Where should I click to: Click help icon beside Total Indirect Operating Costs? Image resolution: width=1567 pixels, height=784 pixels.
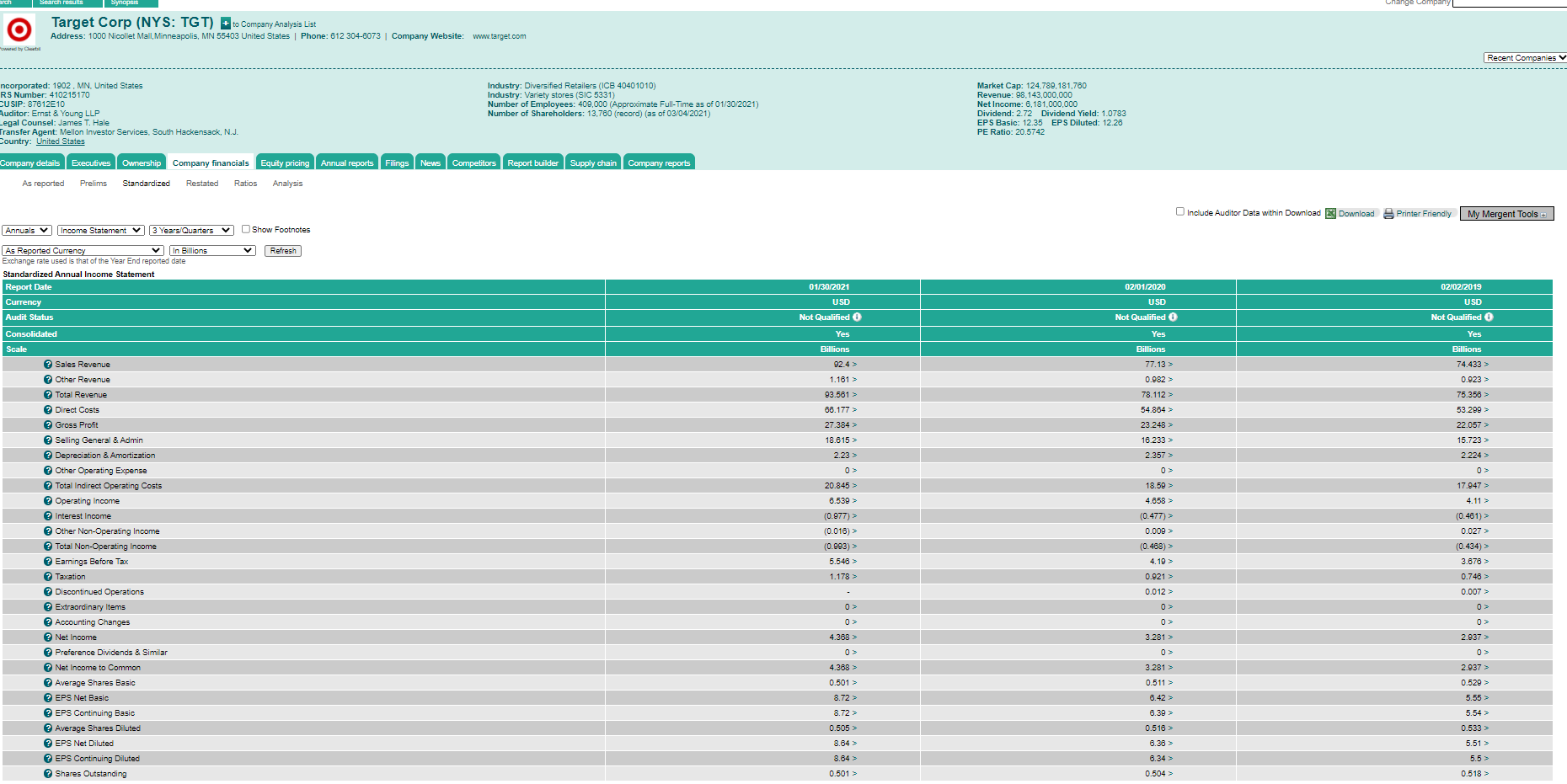48,486
